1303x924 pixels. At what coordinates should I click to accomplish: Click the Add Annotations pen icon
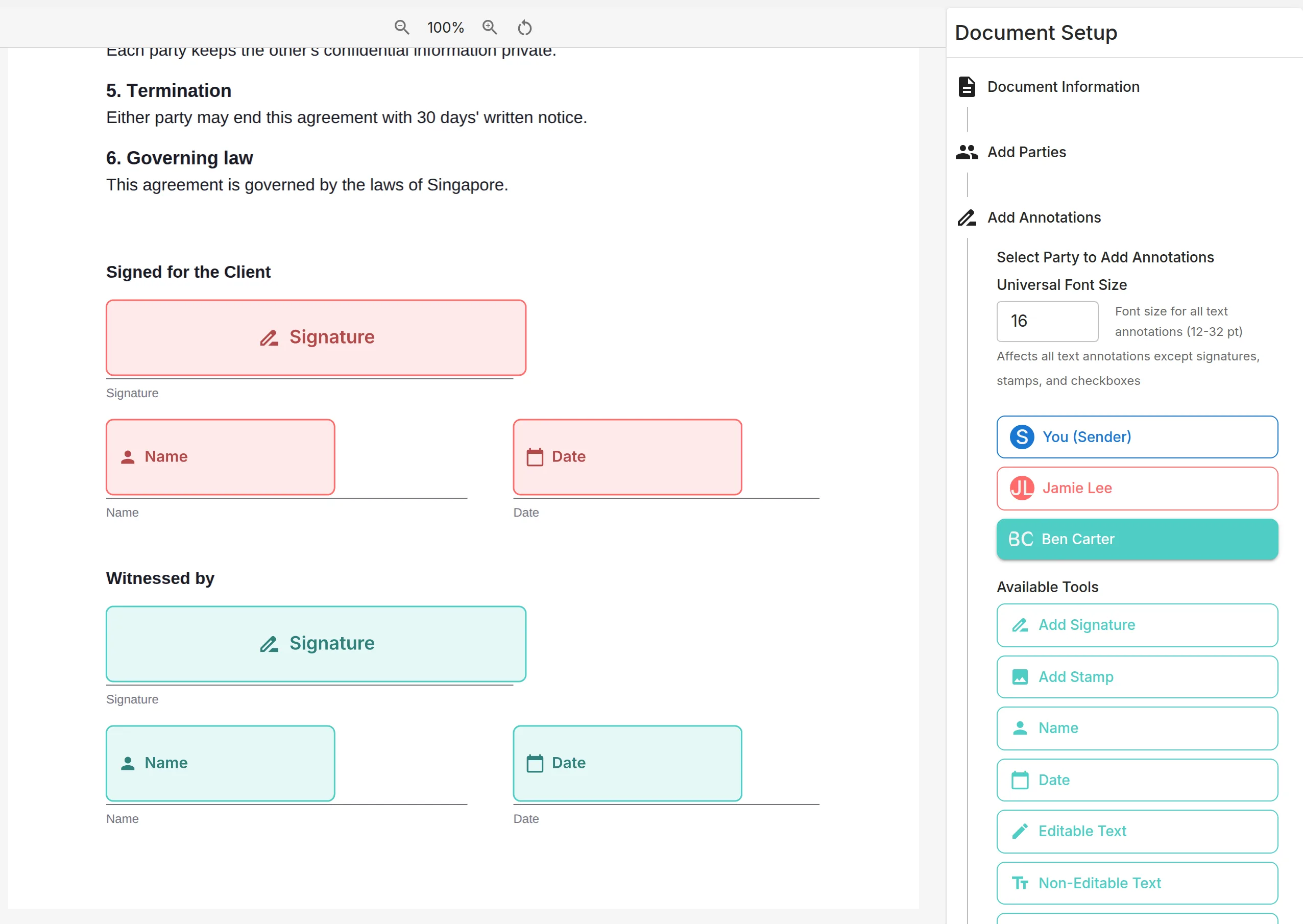(967, 217)
